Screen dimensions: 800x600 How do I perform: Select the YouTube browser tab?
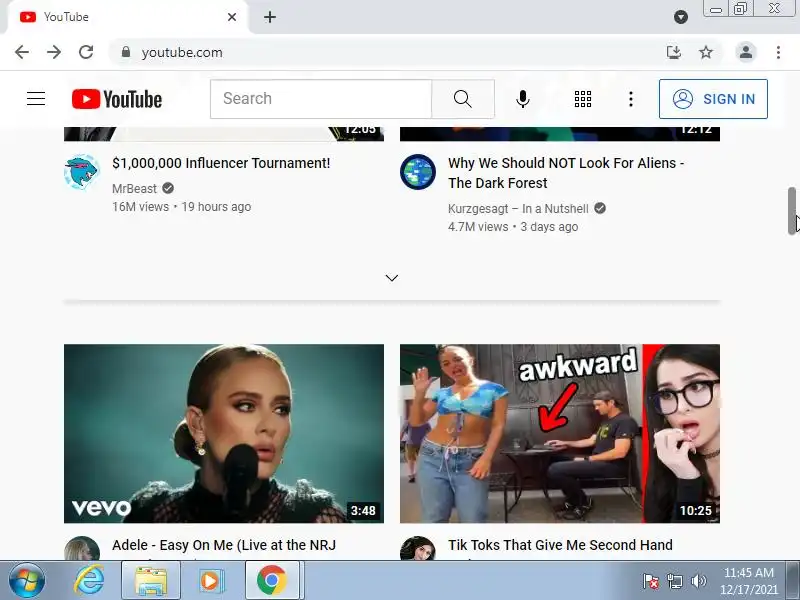click(128, 17)
